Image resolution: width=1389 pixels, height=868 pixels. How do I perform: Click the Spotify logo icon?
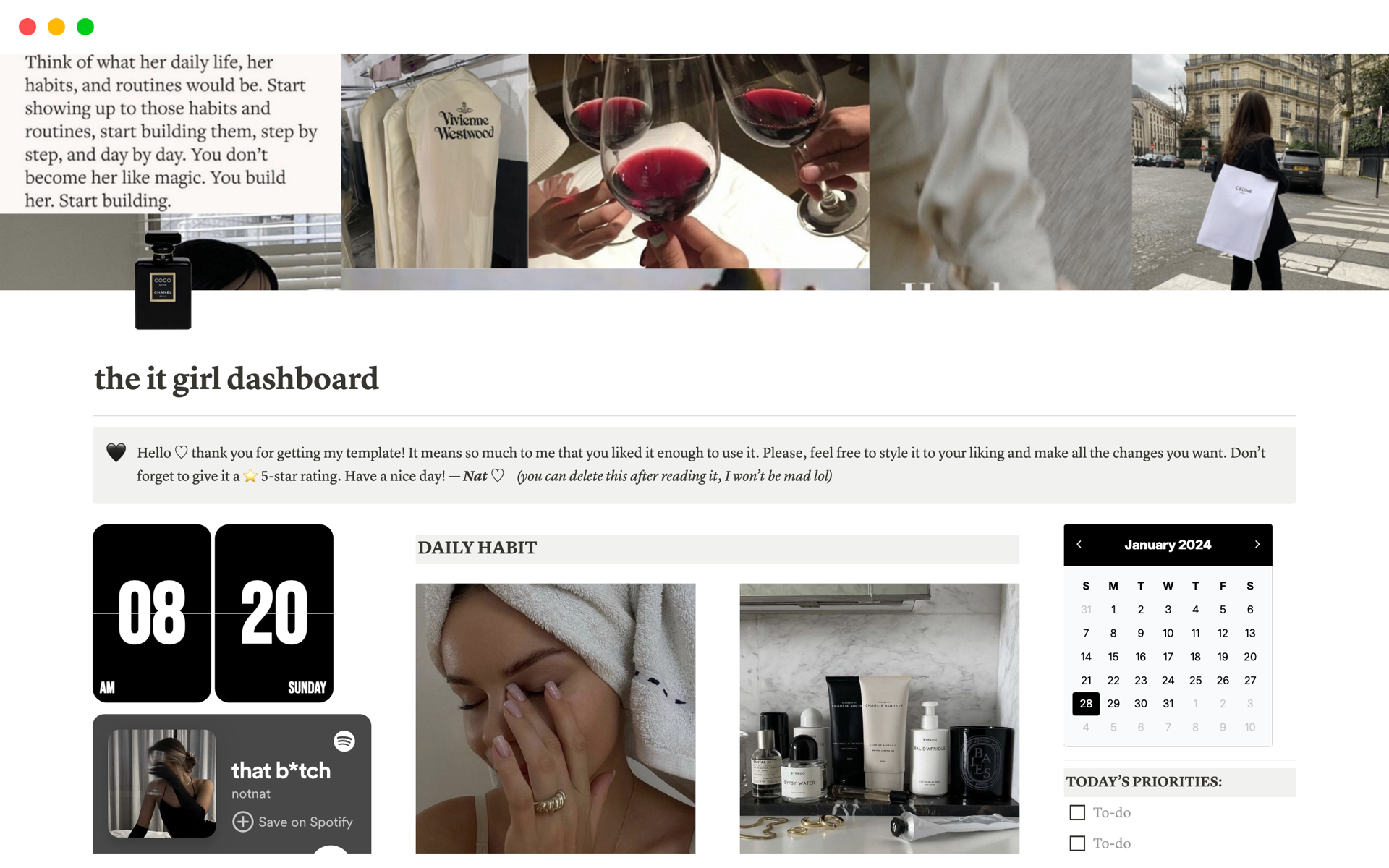pyautogui.click(x=344, y=741)
